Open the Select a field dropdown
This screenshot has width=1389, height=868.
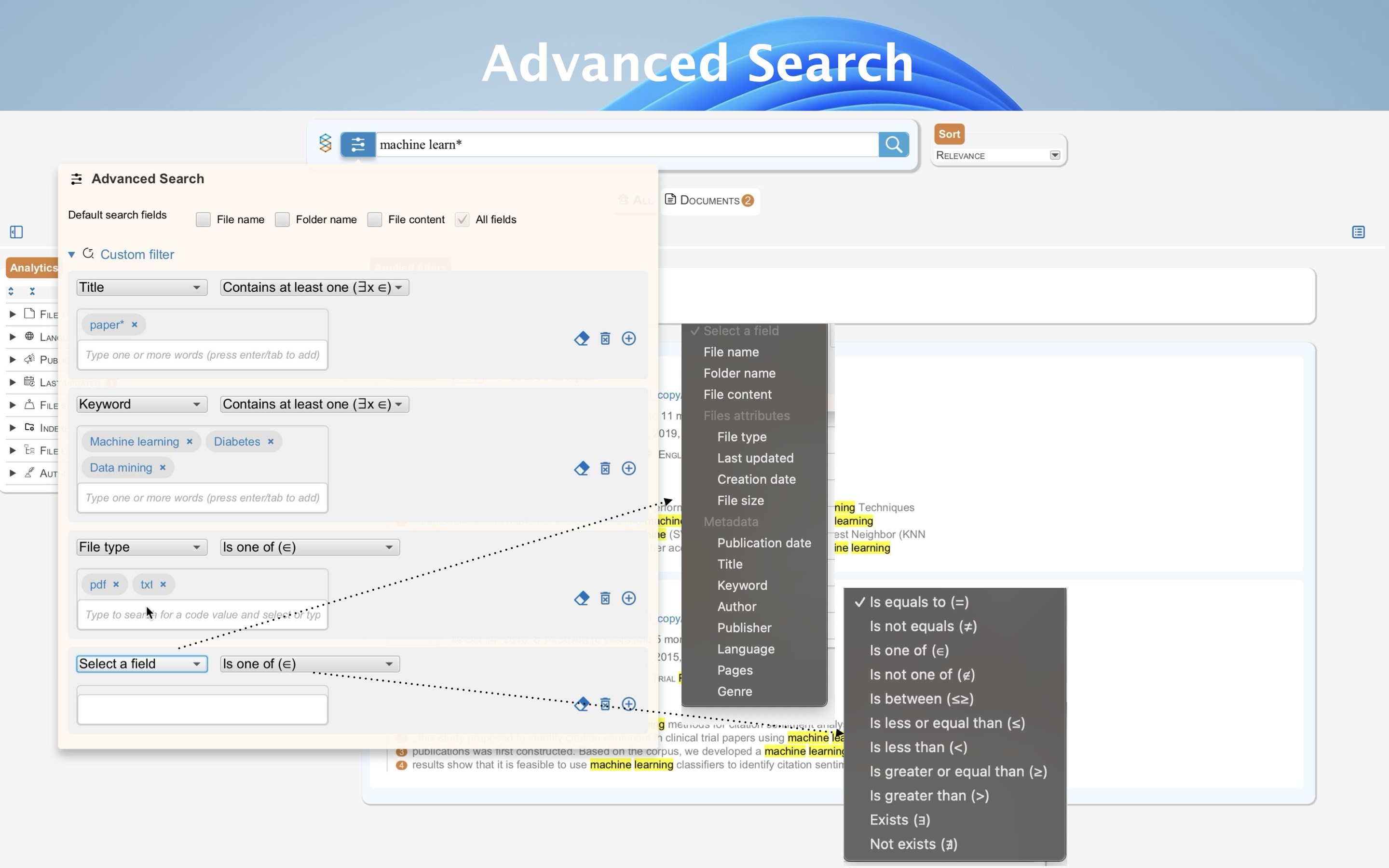coord(142,664)
